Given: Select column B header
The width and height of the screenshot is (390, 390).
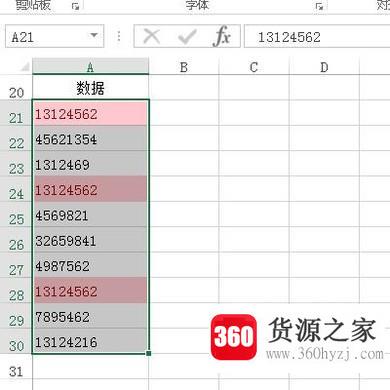Looking at the screenshot, I should coord(184,66).
